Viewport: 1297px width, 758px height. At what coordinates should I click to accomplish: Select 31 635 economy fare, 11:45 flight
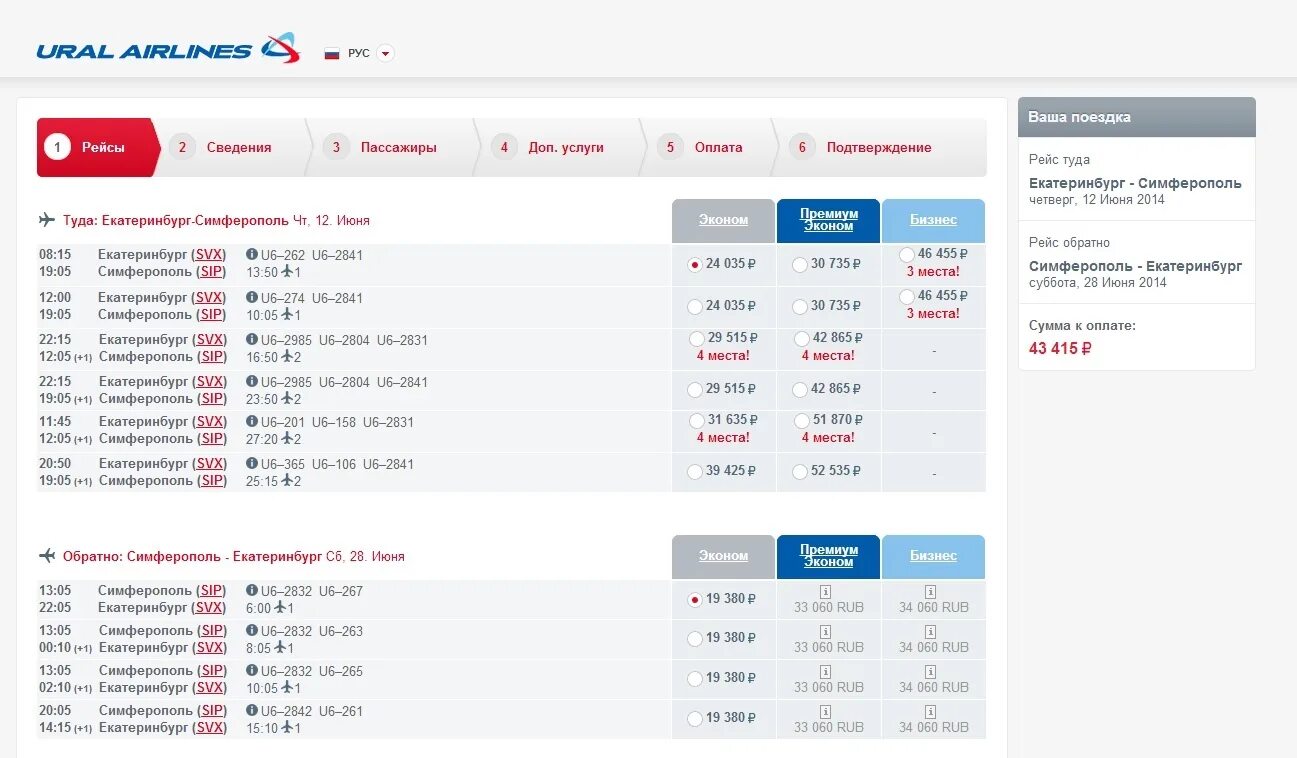coord(697,421)
